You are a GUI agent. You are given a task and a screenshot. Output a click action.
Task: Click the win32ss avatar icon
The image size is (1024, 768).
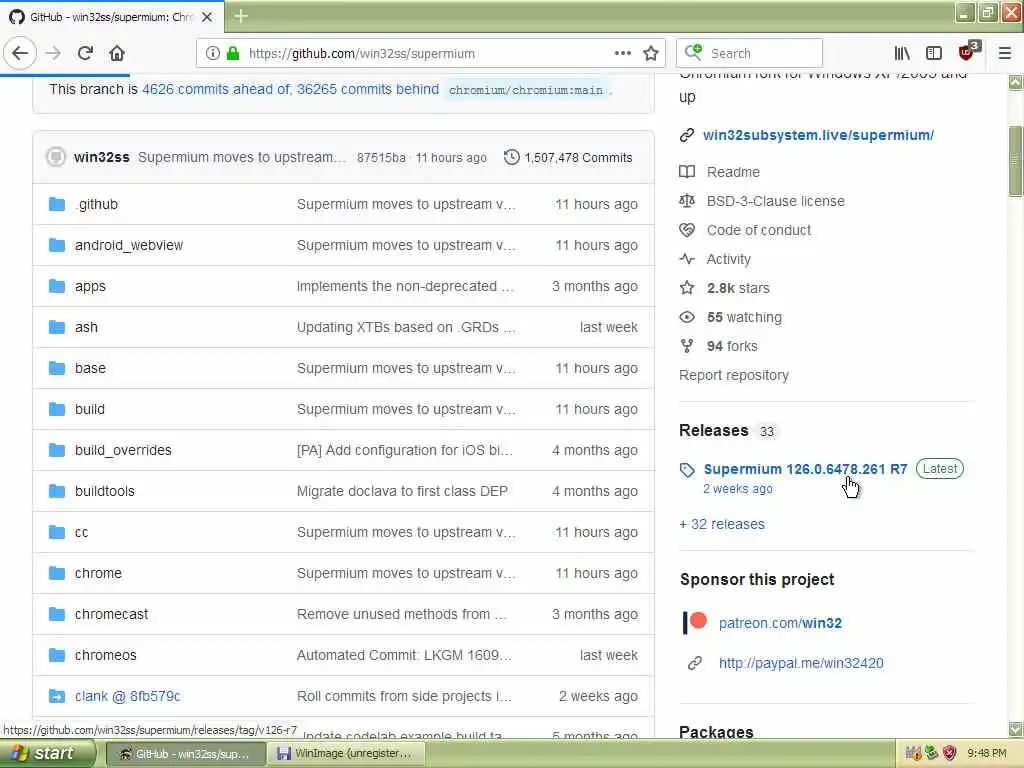point(56,157)
